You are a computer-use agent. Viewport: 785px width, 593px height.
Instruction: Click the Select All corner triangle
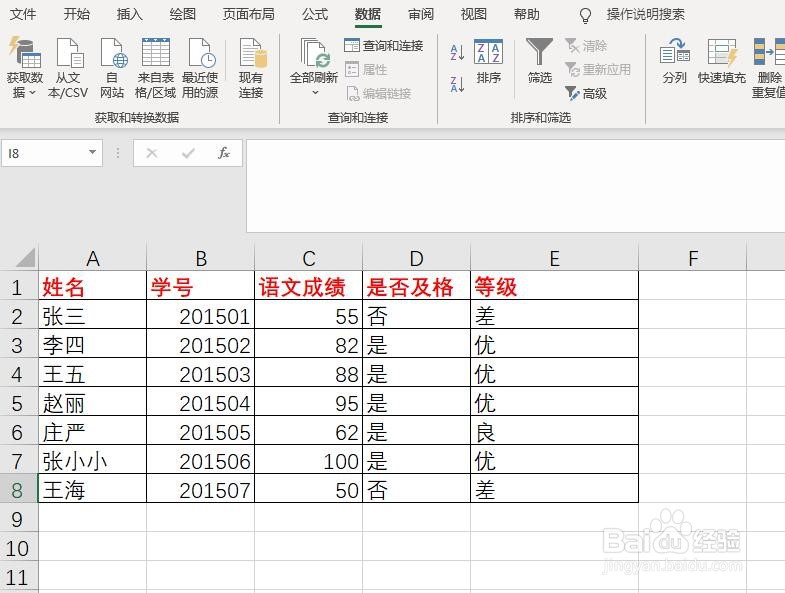[x=25, y=257]
